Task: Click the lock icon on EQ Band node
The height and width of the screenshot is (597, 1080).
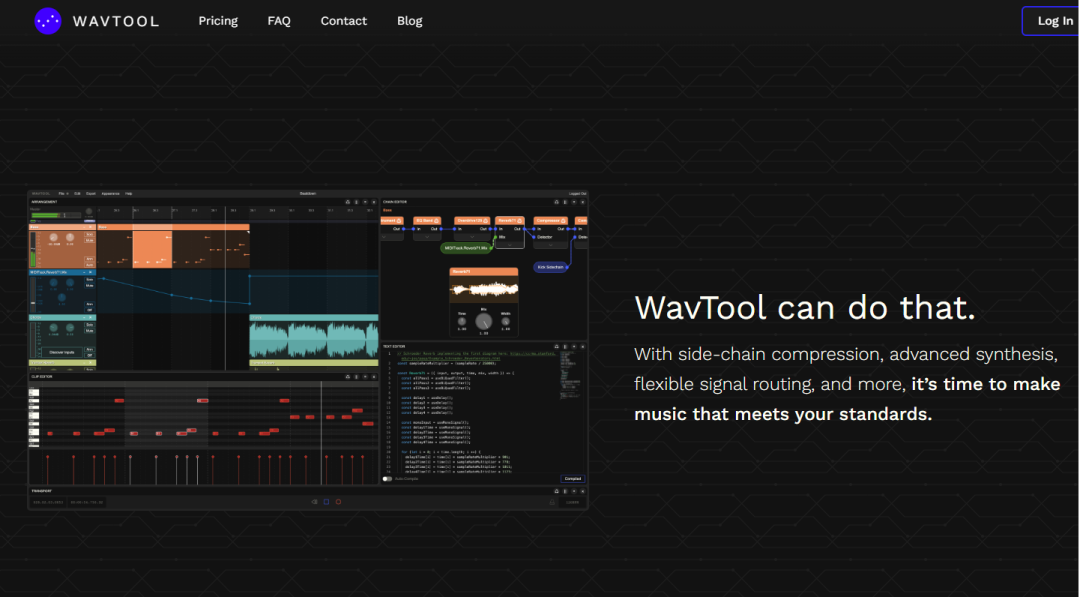Action: coord(437,221)
